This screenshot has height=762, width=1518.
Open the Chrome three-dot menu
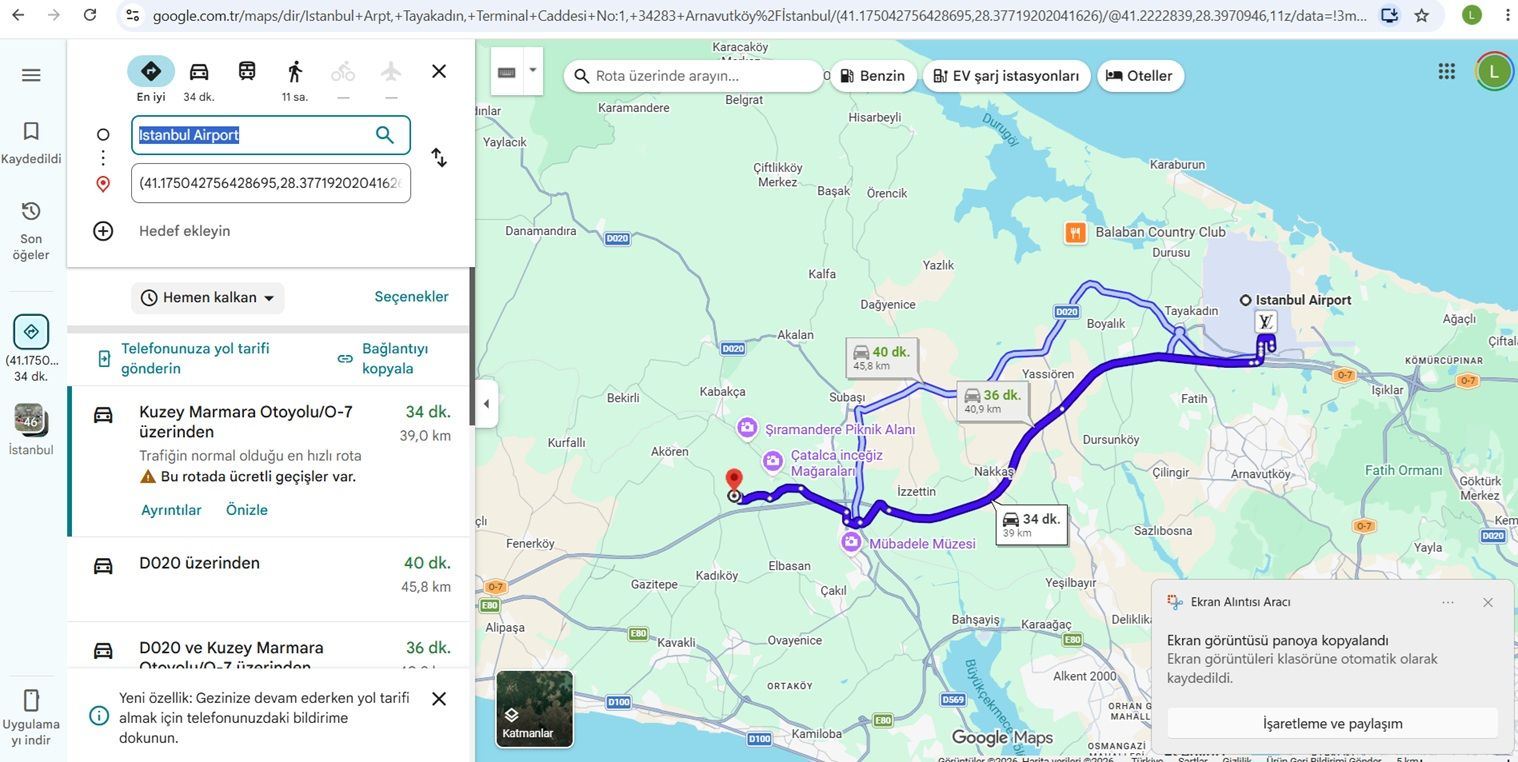point(1507,15)
